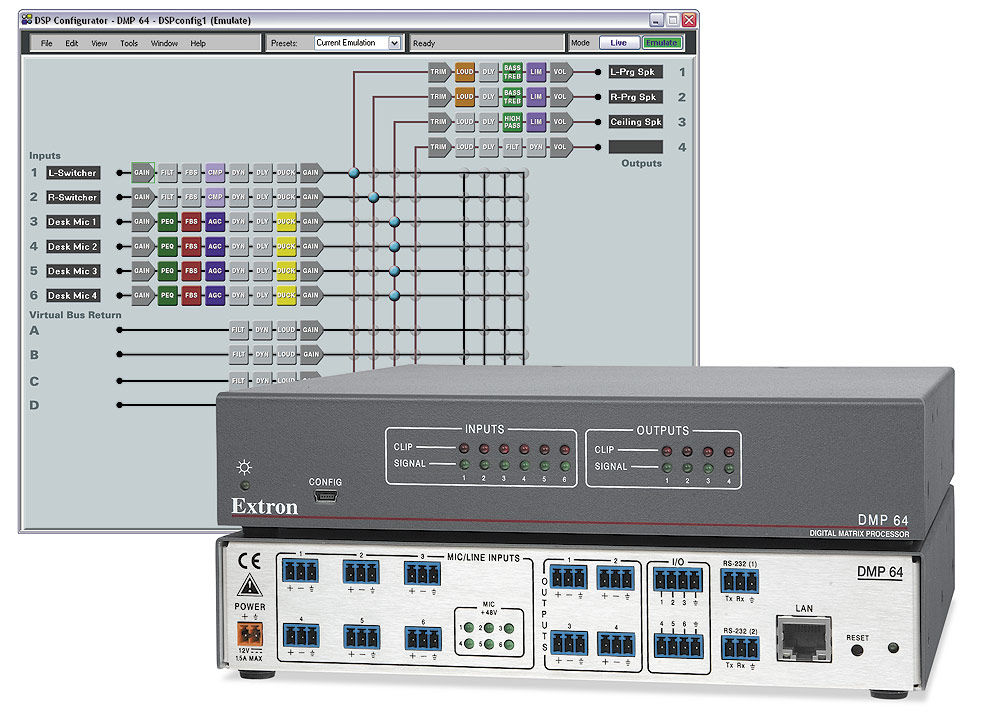Screen dimensions: 1000x727
Task: Open BASS TREB block on L-Prg Spk output
Action: point(512,72)
